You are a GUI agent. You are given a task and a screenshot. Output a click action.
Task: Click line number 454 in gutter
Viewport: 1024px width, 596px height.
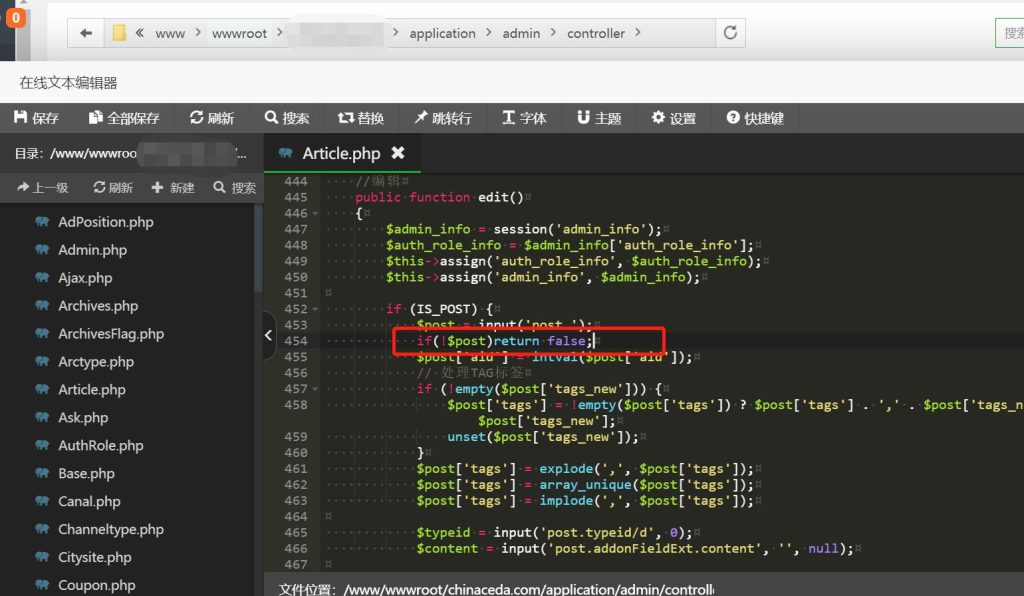tap(295, 341)
